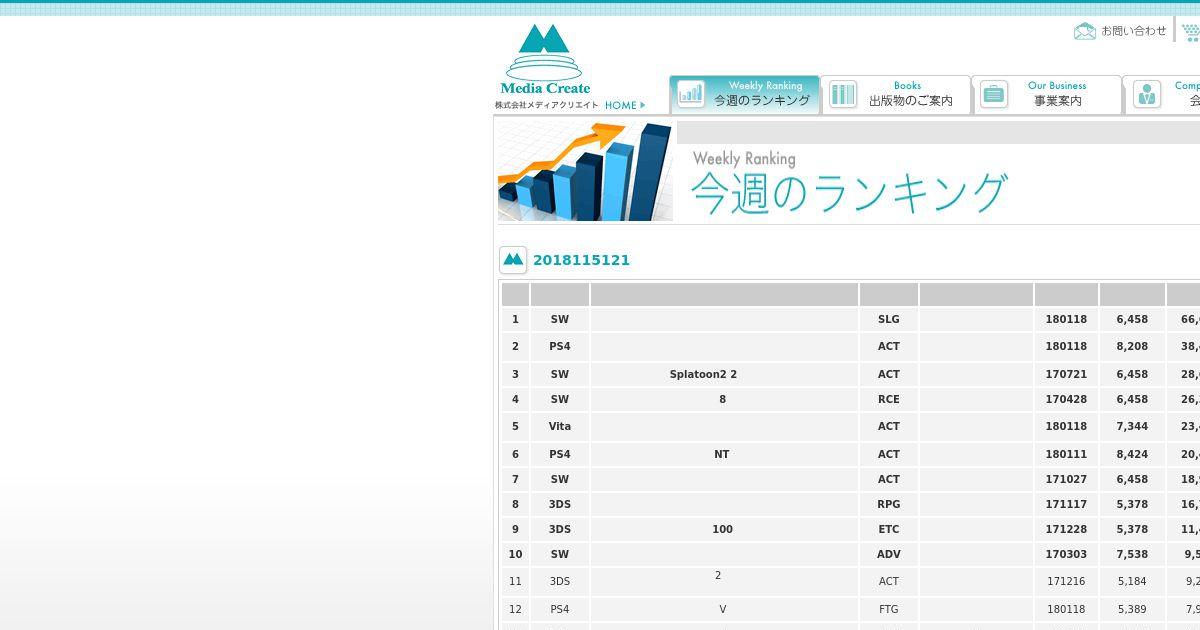Open the お問い合わせ contact link
This screenshot has height=630, width=1200.
click(x=1134, y=31)
